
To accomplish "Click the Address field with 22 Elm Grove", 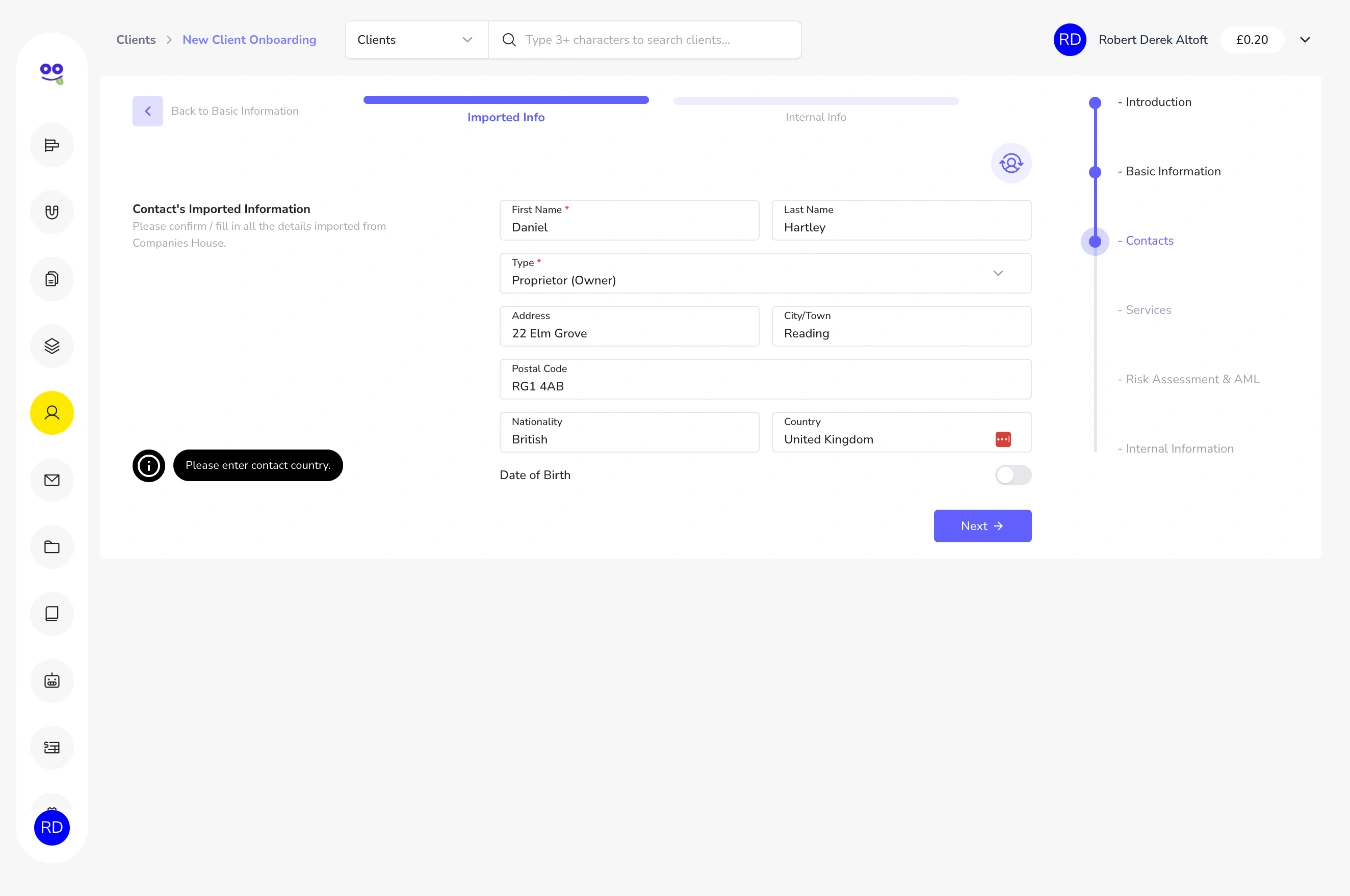I will [630, 326].
